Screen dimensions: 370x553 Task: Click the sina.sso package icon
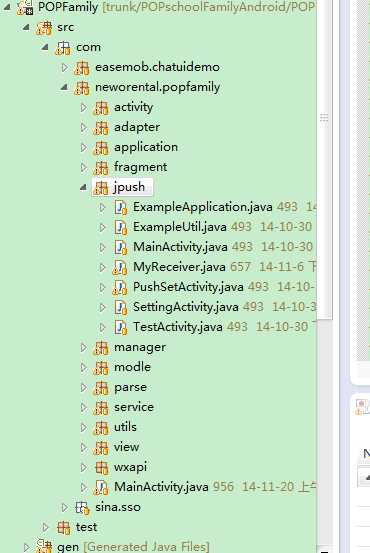[x=82, y=508]
